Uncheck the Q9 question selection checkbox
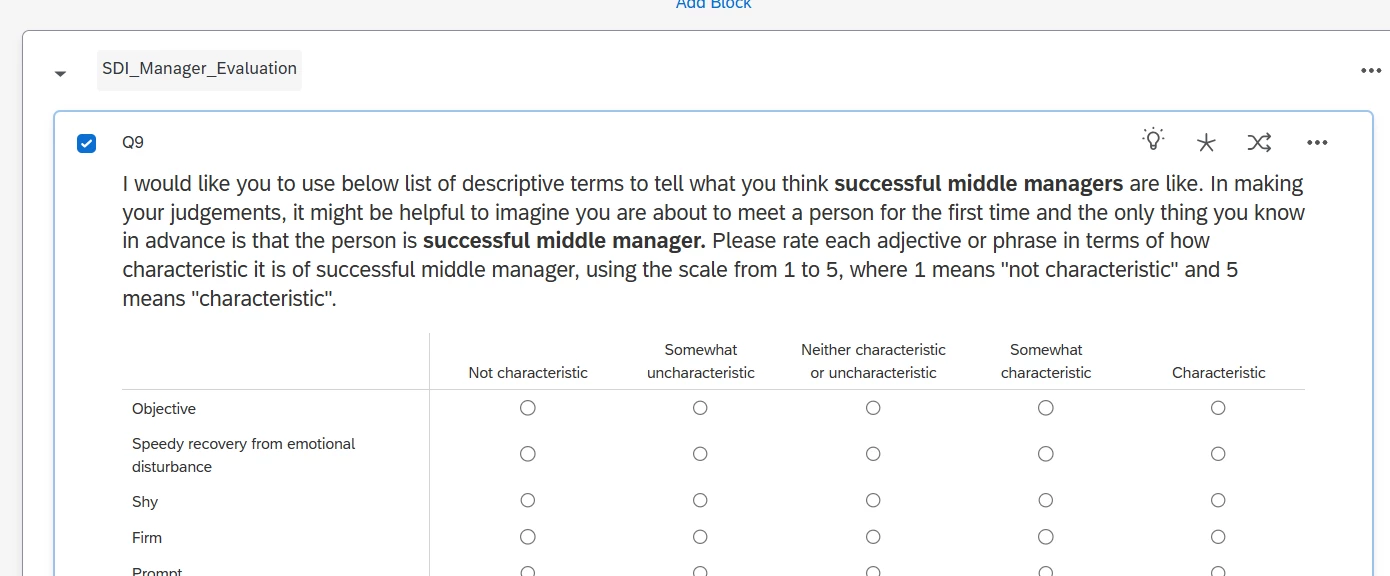1390x576 pixels. pos(87,143)
